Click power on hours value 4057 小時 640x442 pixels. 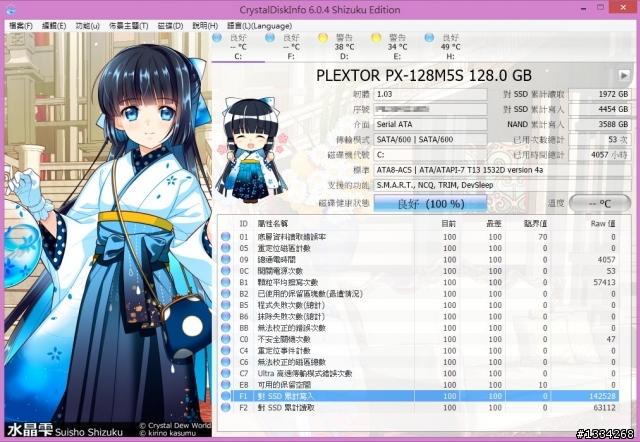(600, 155)
